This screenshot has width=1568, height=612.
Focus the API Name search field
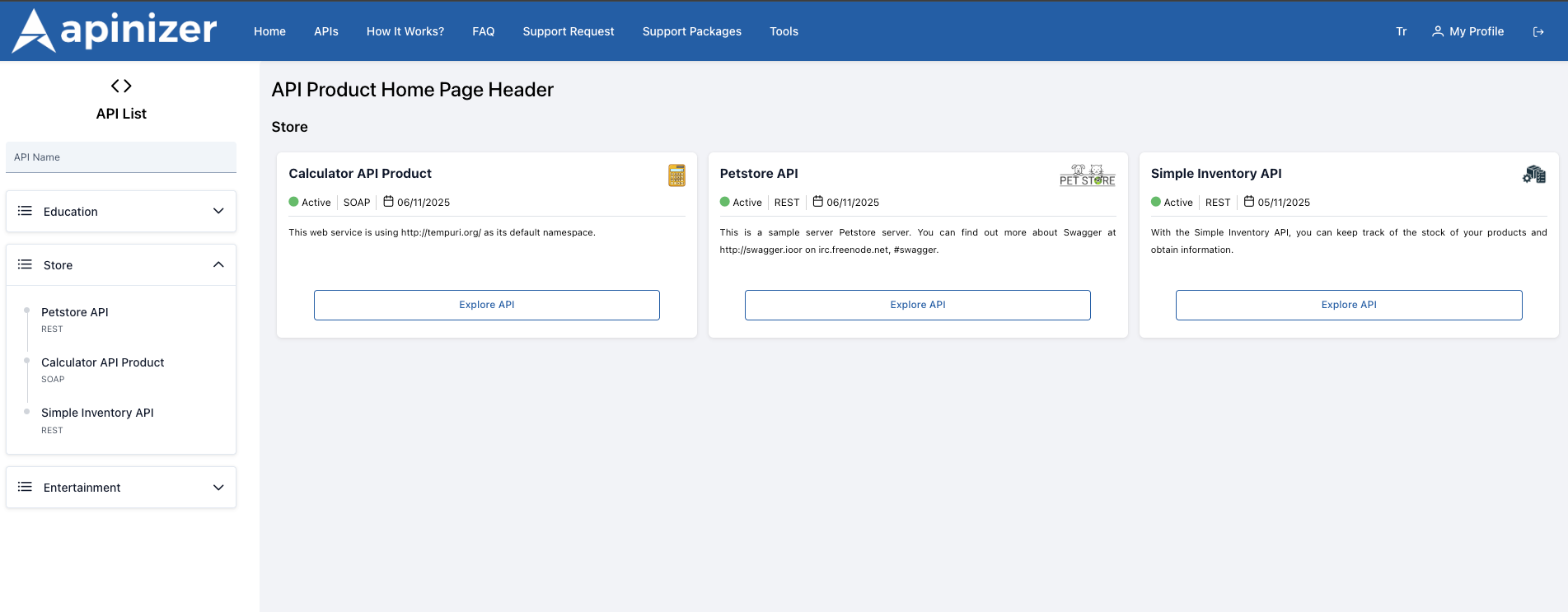coord(121,157)
